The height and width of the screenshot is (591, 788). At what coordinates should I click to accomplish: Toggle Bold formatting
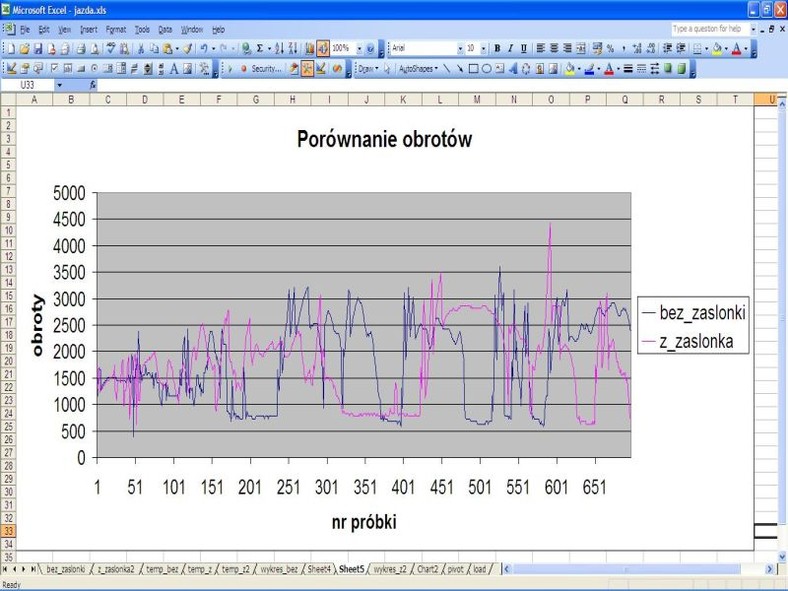point(497,48)
